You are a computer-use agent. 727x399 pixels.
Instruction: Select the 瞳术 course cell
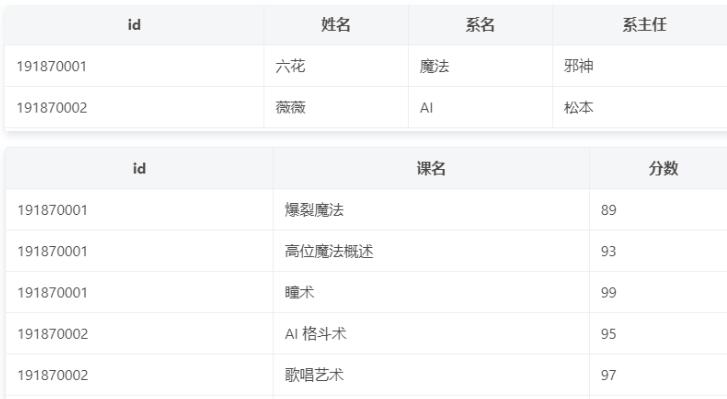[431, 292]
